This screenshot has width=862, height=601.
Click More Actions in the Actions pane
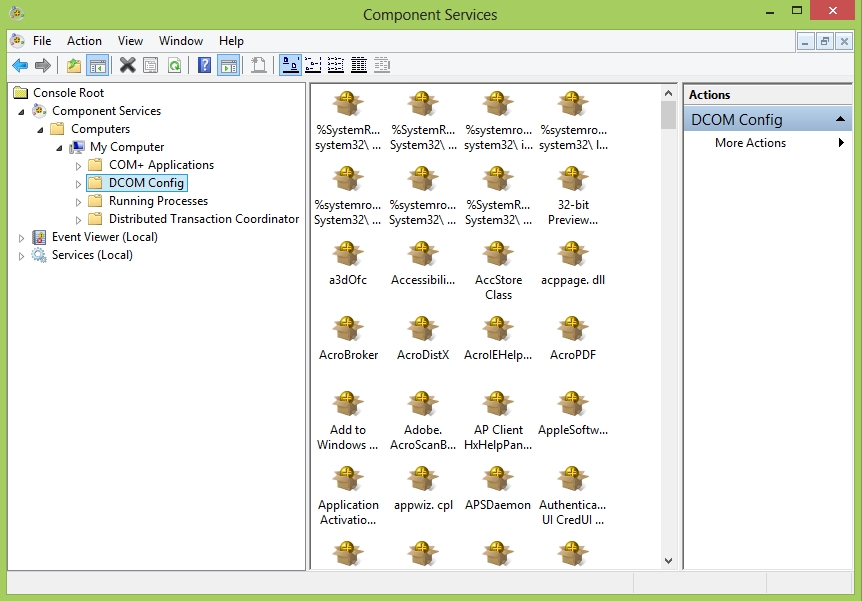[x=750, y=143]
